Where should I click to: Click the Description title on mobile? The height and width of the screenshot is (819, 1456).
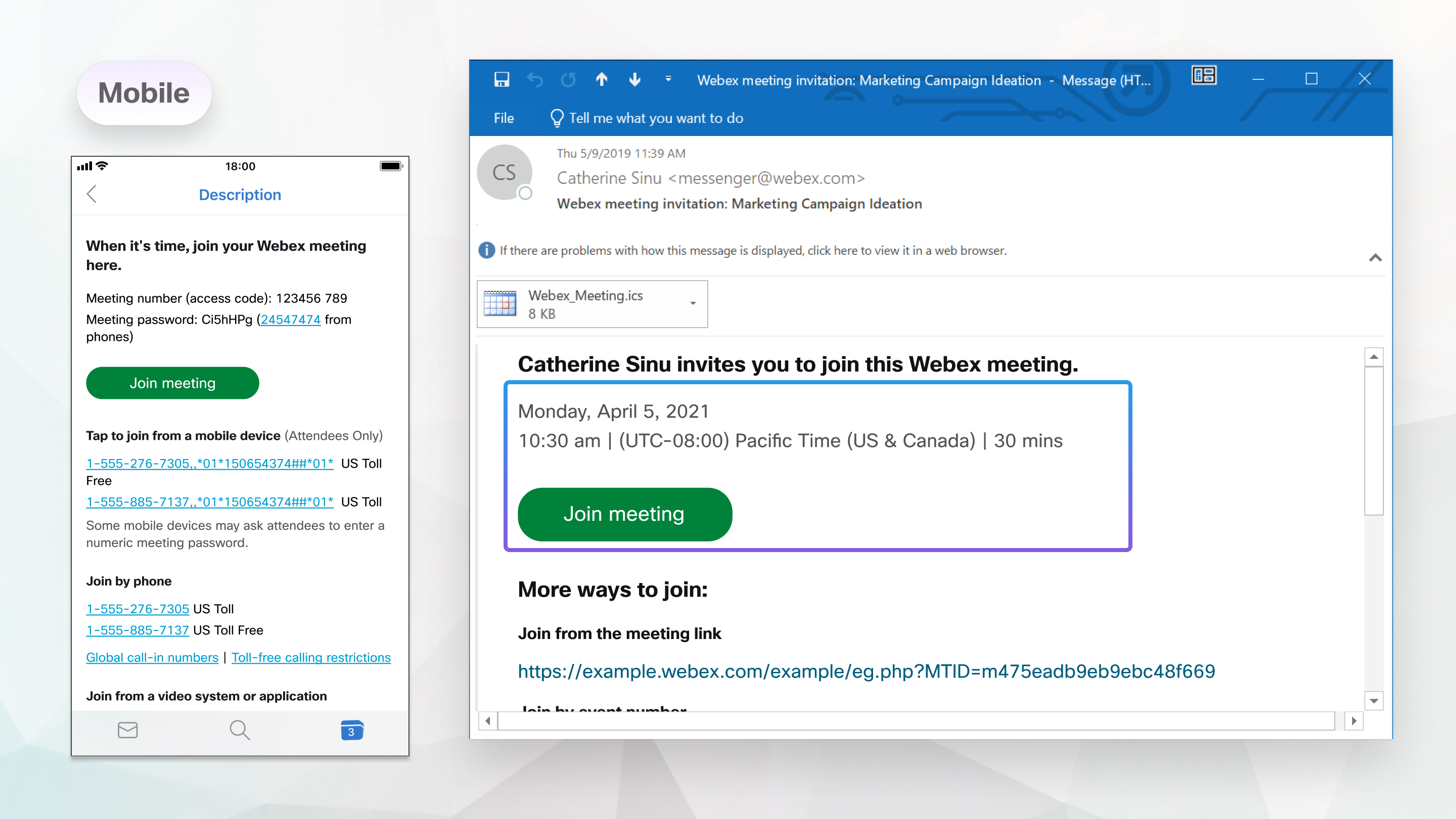[x=240, y=195]
